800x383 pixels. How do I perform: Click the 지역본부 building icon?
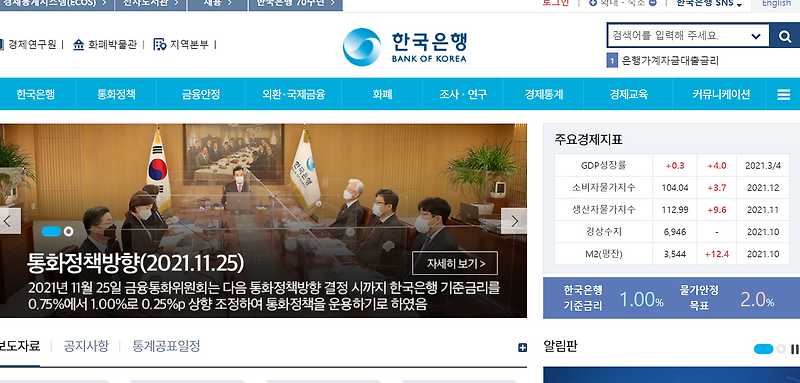[x=160, y=45]
